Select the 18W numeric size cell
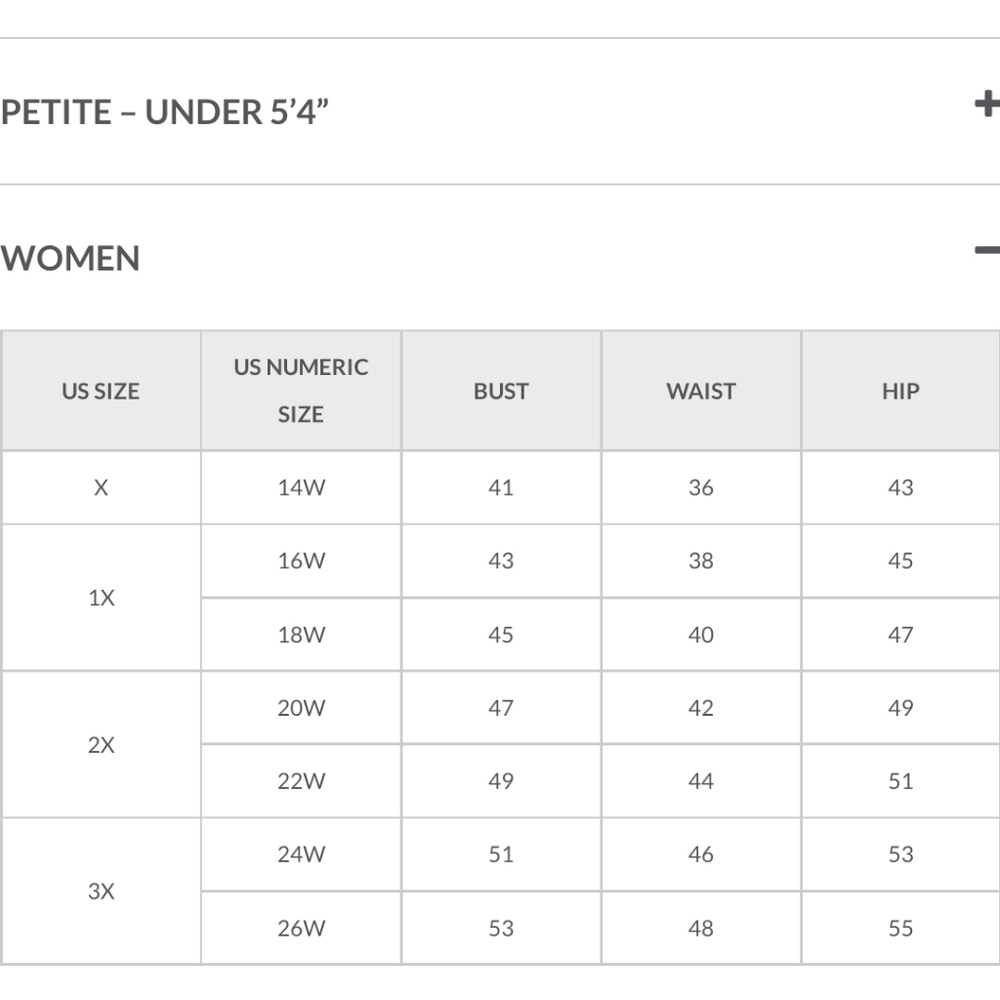Viewport: 1000px width, 1000px height. pyautogui.click(x=301, y=635)
